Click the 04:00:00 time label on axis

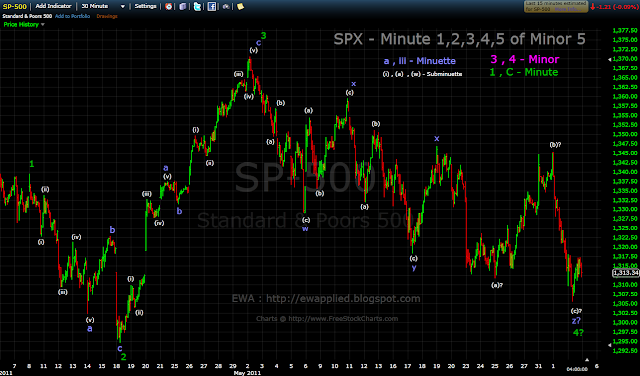[x=577, y=369]
